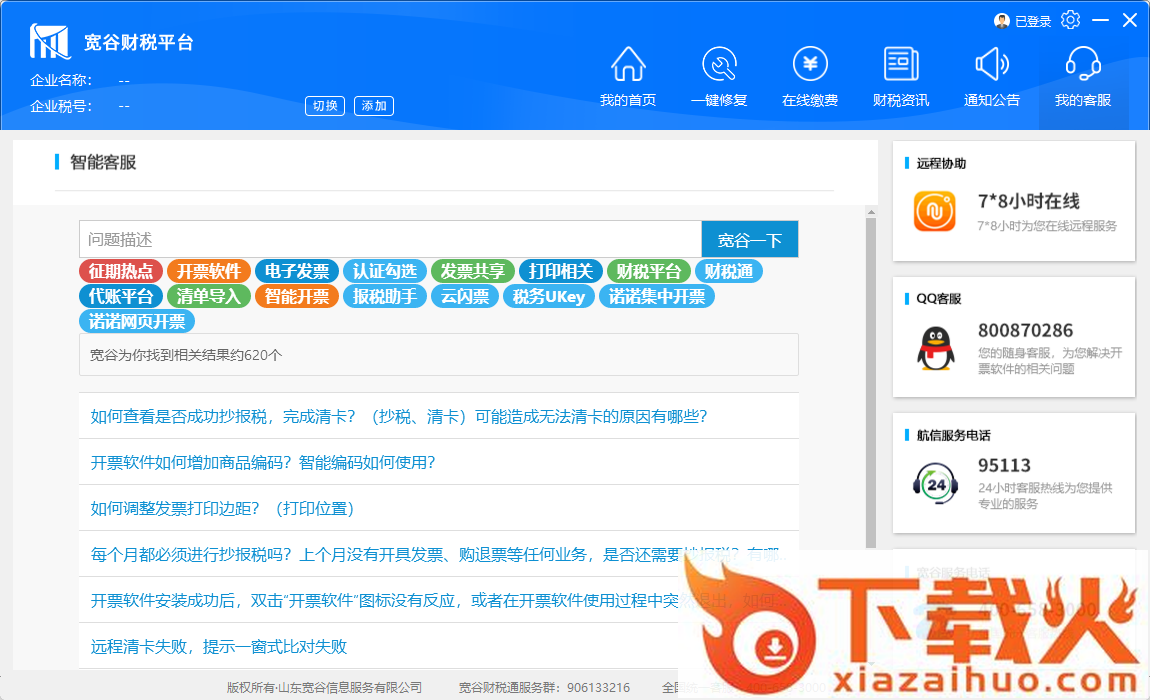Open 我的首页 home icon
1150x700 pixels.
[x=628, y=65]
